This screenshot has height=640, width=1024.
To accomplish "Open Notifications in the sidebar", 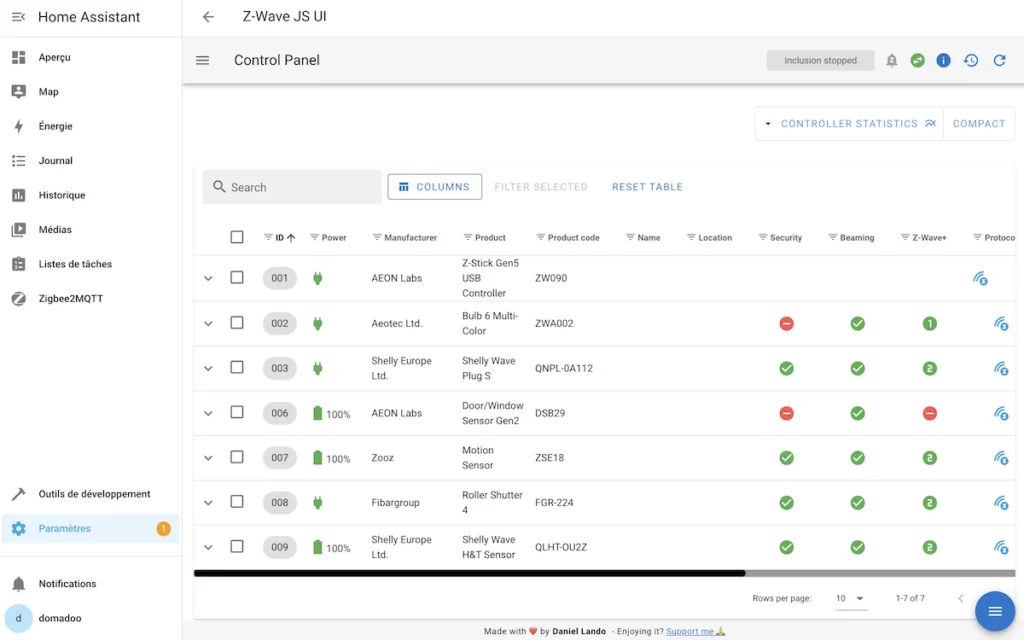I will click(x=91, y=584).
